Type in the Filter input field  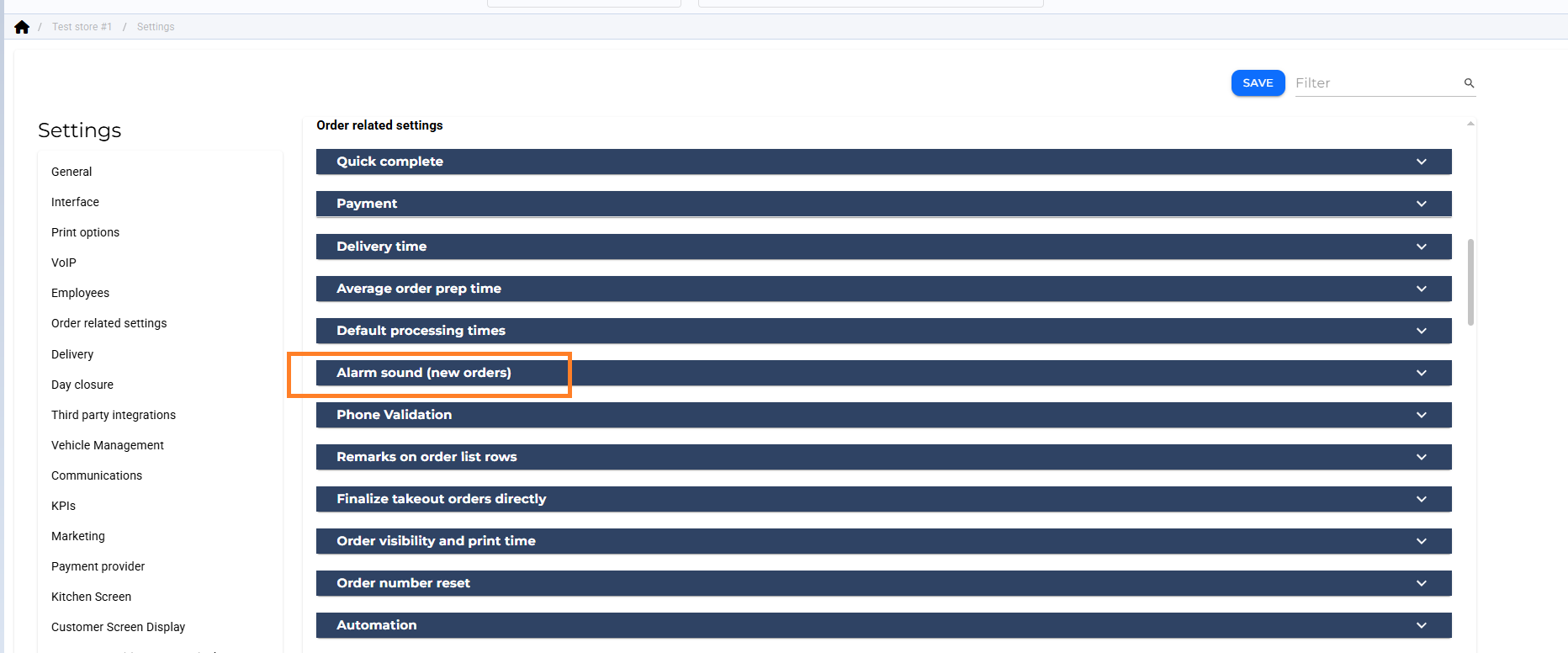[x=1375, y=83]
